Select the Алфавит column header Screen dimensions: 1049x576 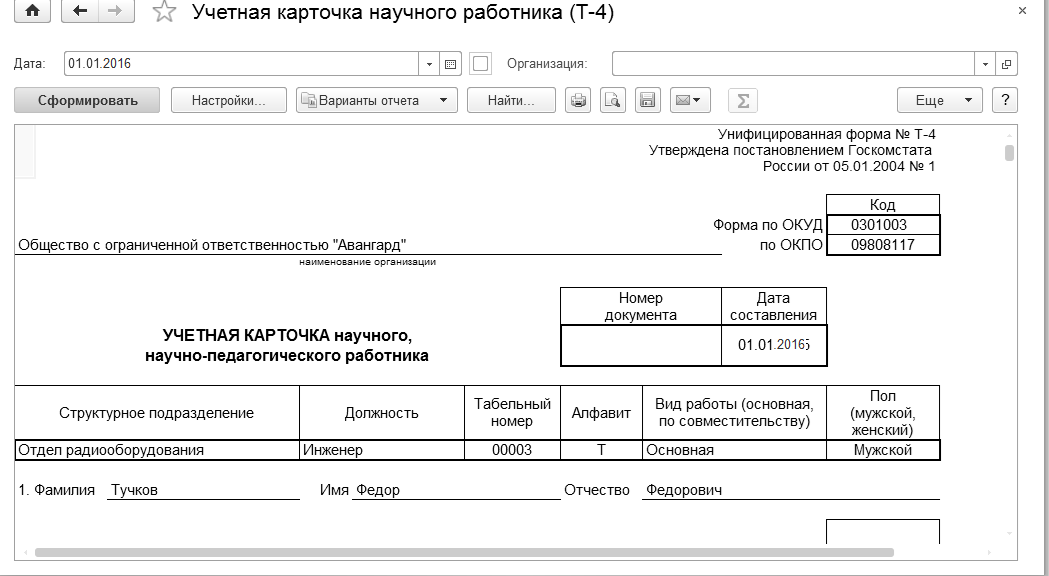coord(601,413)
